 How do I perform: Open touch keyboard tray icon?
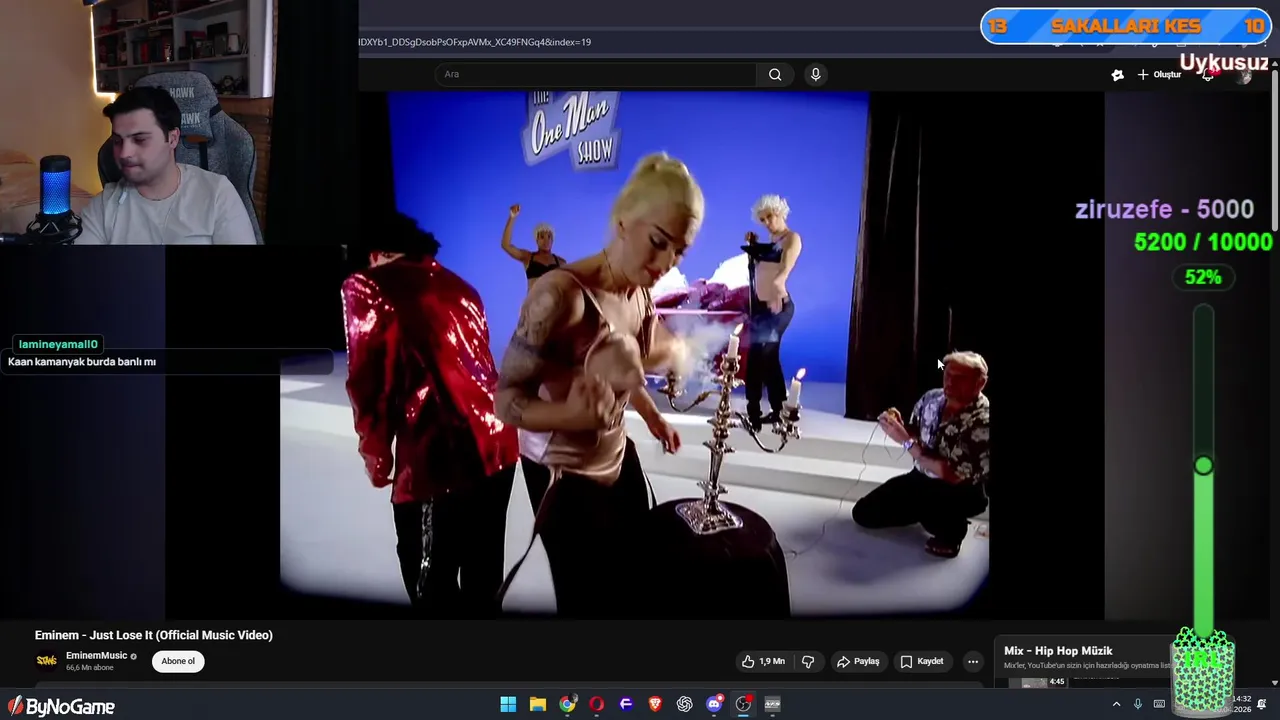tap(1160, 704)
